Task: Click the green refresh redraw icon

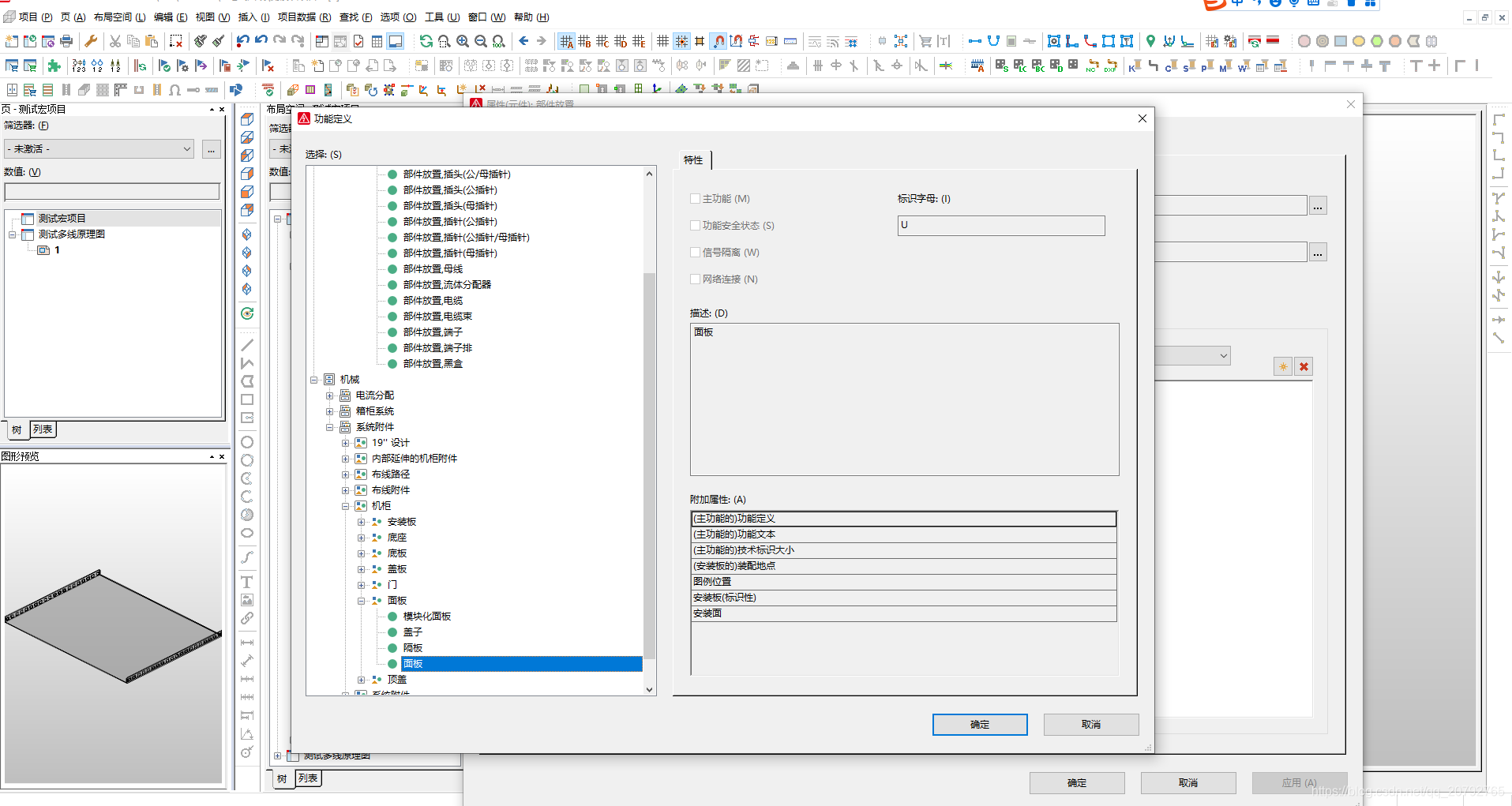Action: coord(426,41)
